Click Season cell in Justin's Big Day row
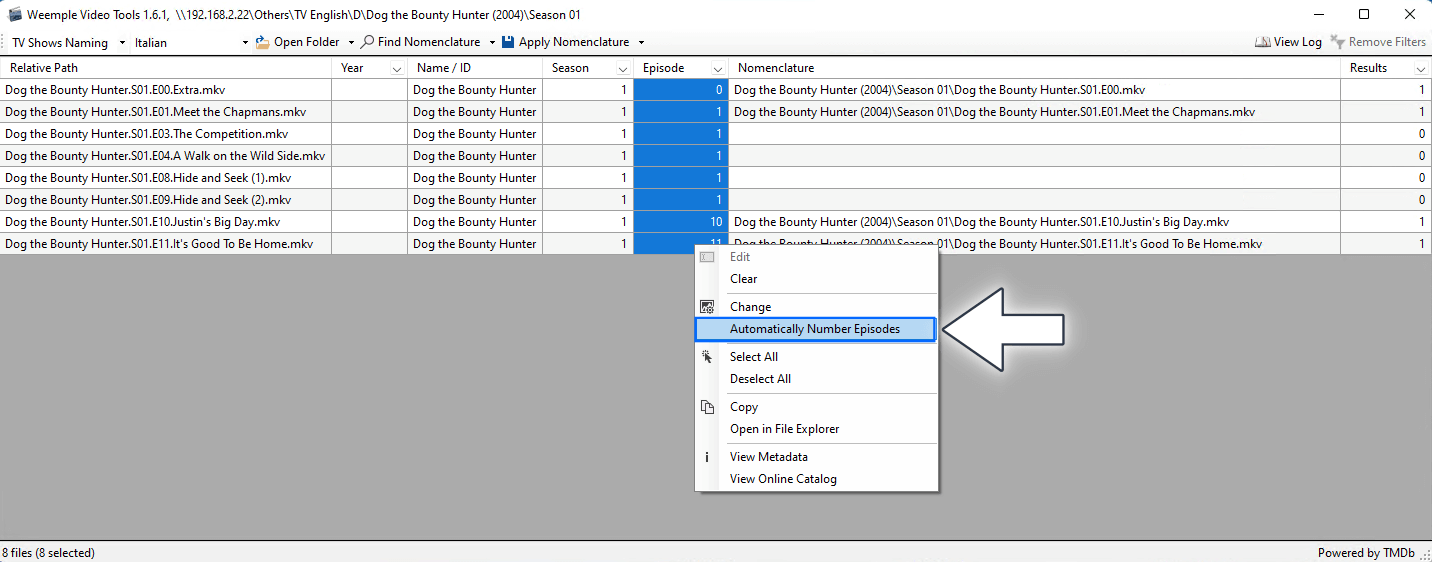Image resolution: width=1432 pixels, height=562 pixels. tap(588, 222)
